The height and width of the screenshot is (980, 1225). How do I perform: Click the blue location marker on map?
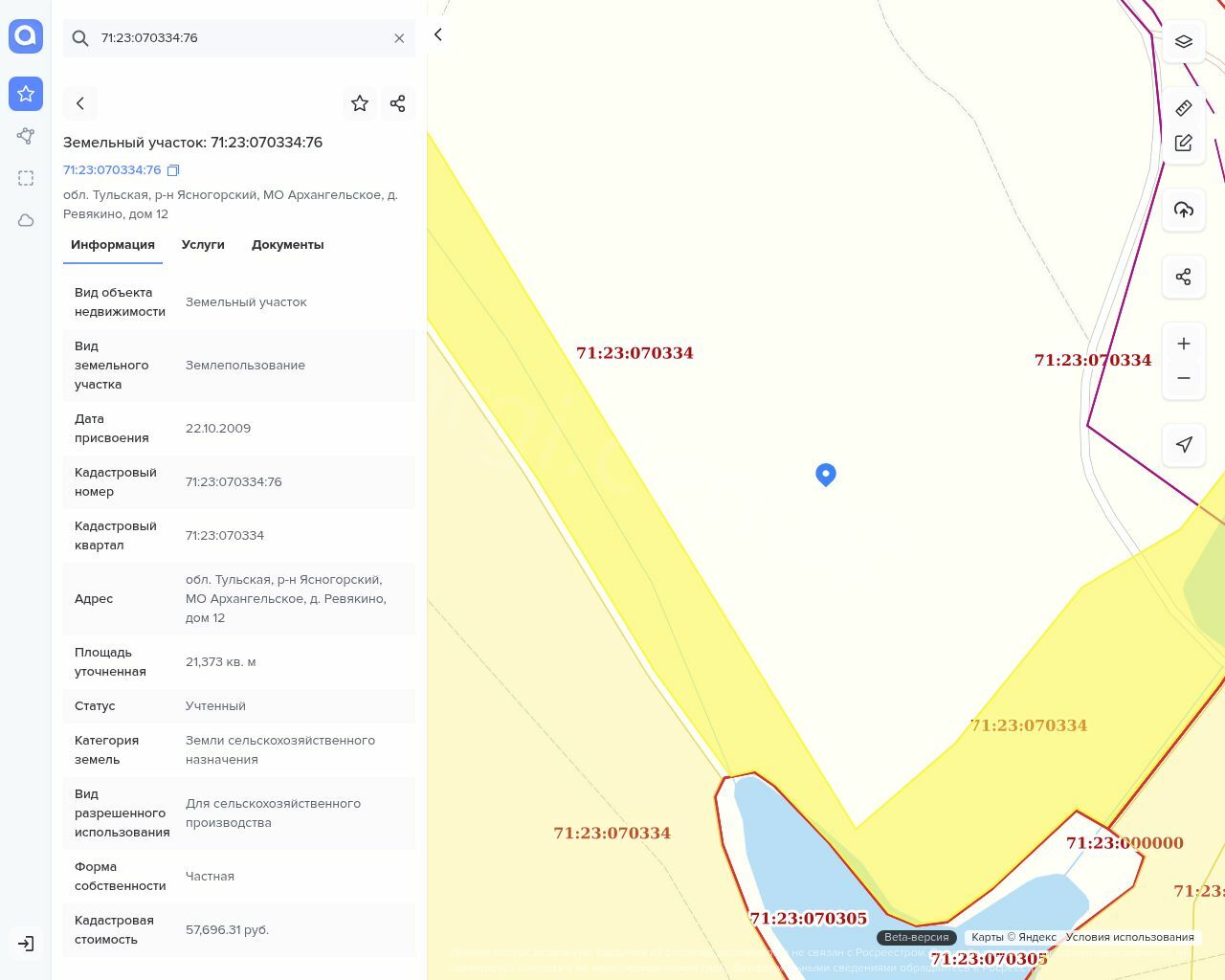tap(826, 474)
